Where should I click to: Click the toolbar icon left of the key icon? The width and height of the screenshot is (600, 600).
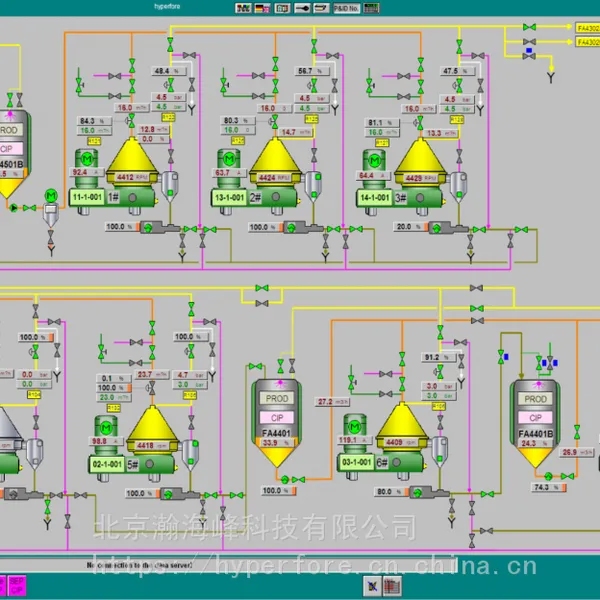(282, 8)
